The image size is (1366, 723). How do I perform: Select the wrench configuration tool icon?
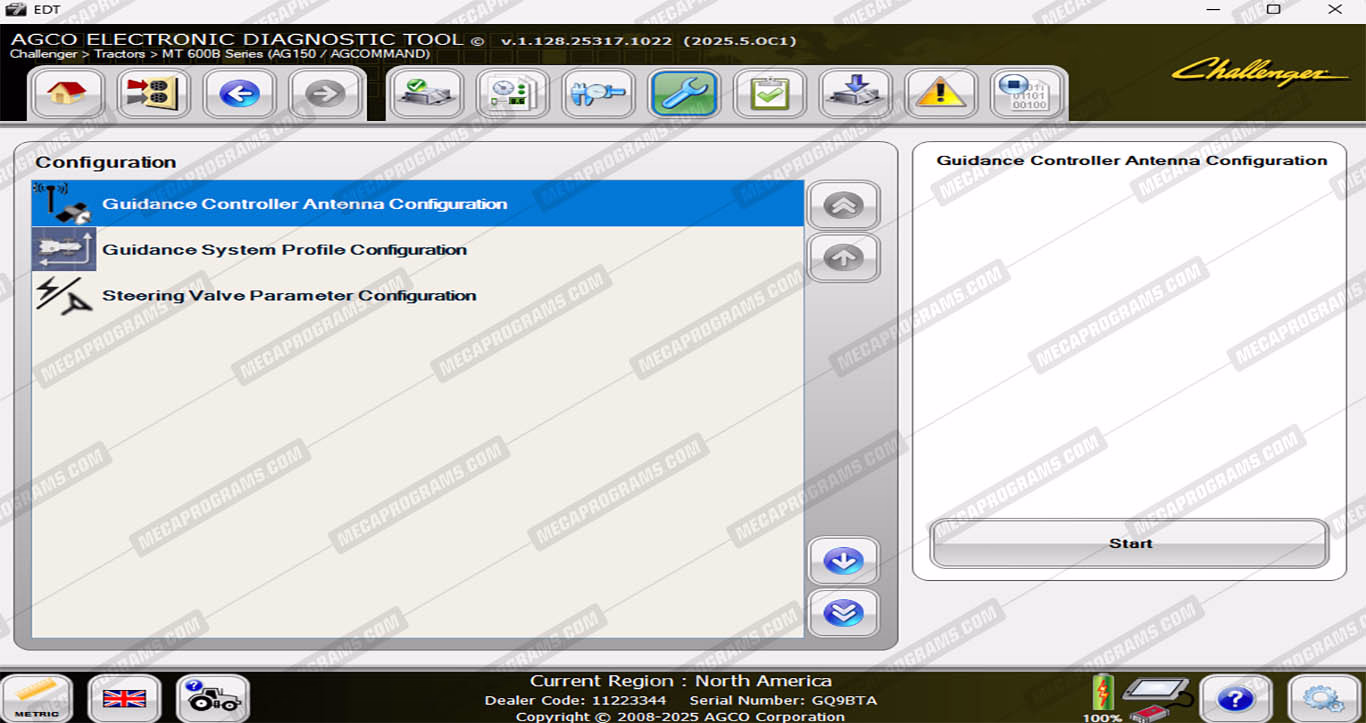684,95
